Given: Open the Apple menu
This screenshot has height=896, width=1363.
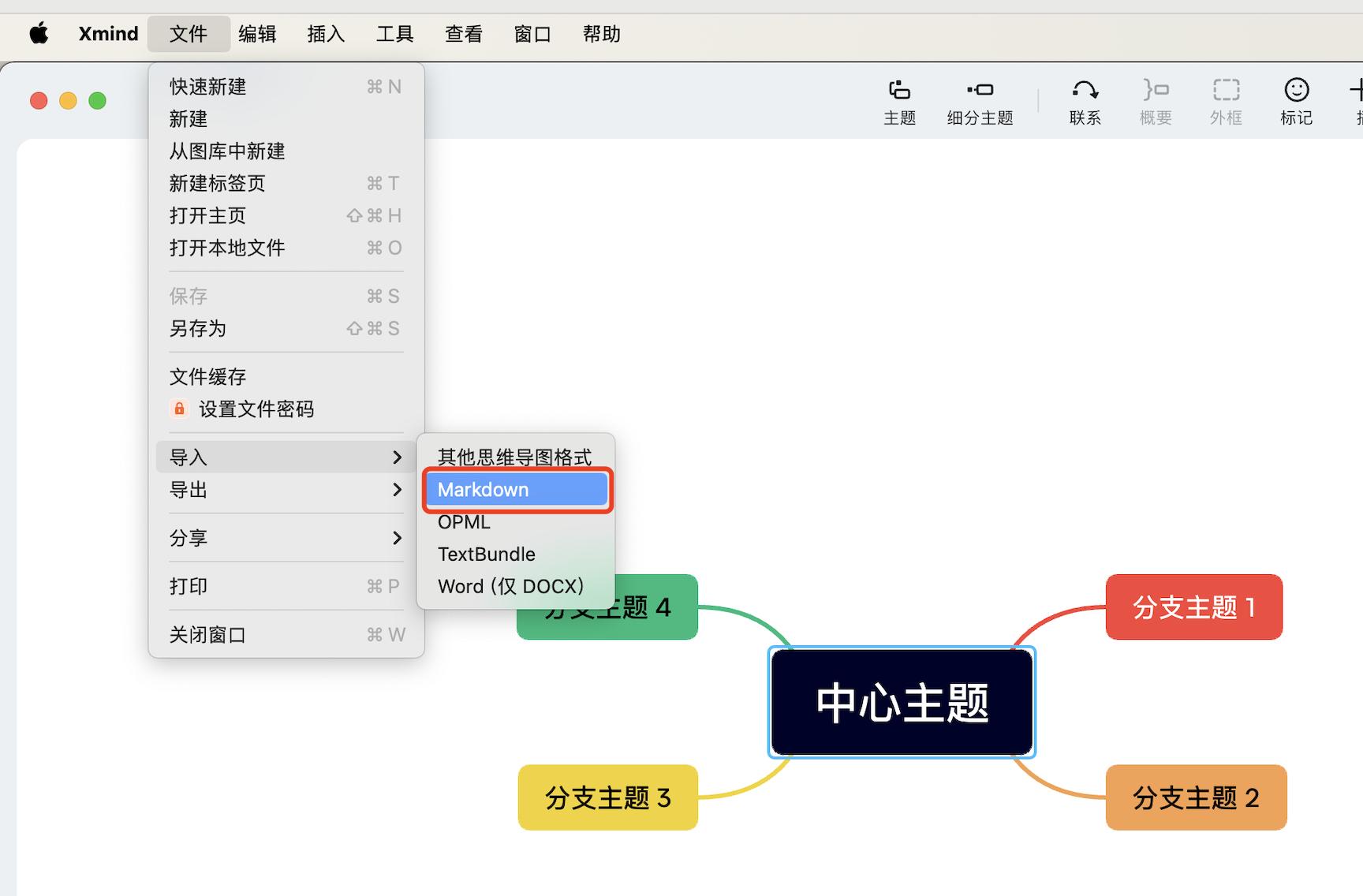Looking at the screenshot, I should click(39, 33).
